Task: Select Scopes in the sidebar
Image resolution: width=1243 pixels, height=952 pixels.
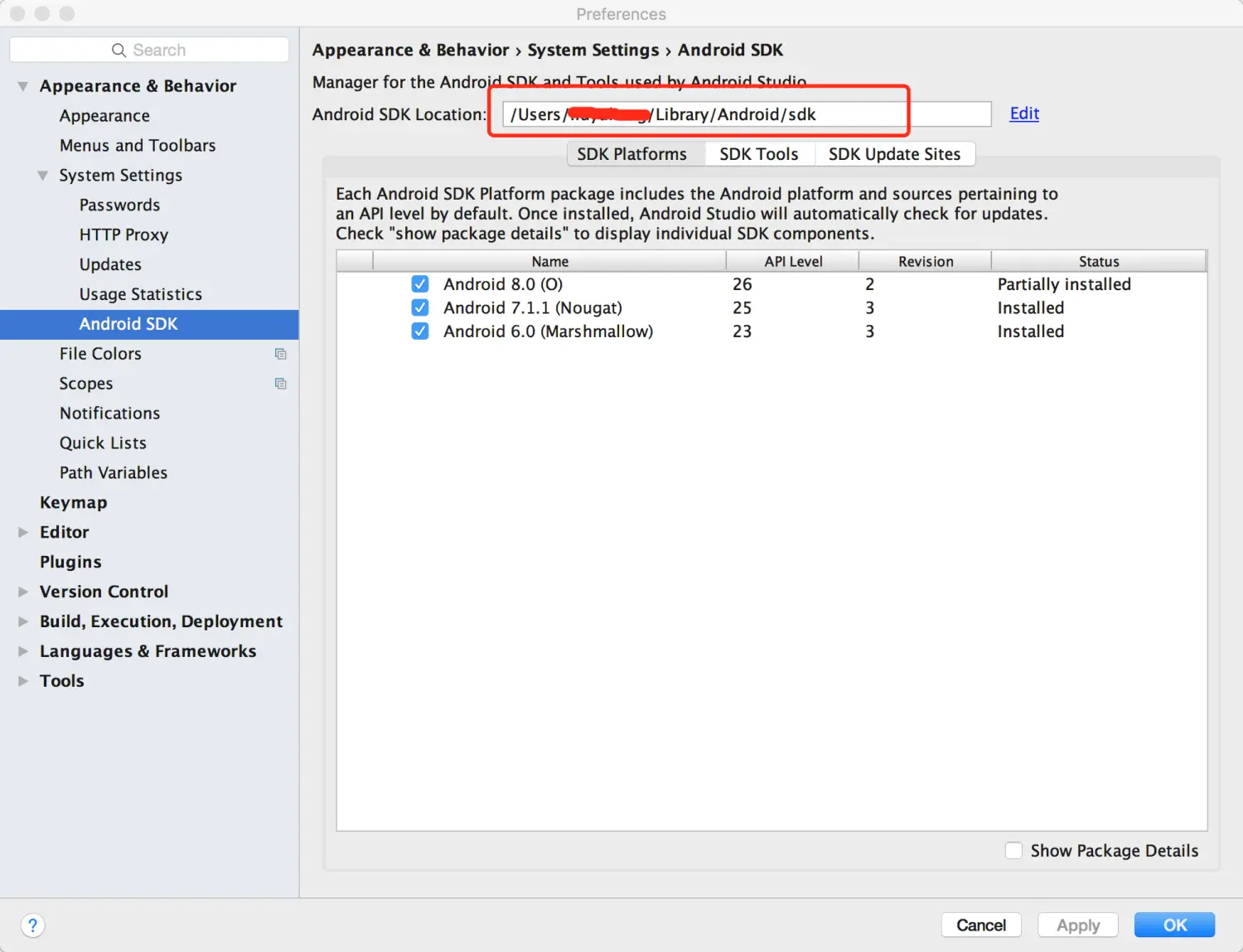Action: point(86,384)
